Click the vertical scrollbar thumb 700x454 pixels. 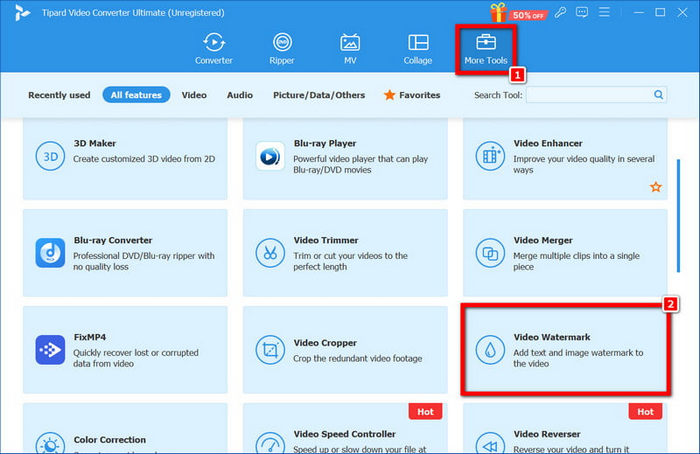678,216
